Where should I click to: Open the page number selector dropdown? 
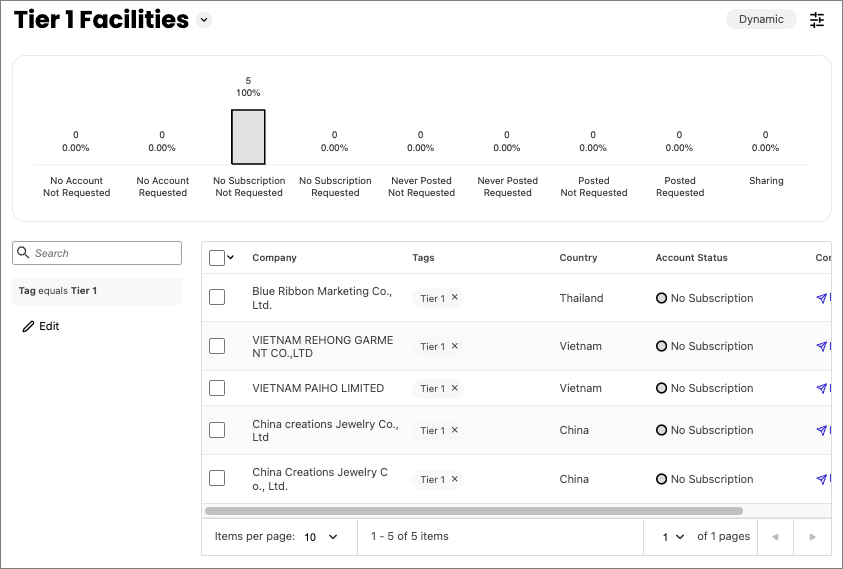673,537
